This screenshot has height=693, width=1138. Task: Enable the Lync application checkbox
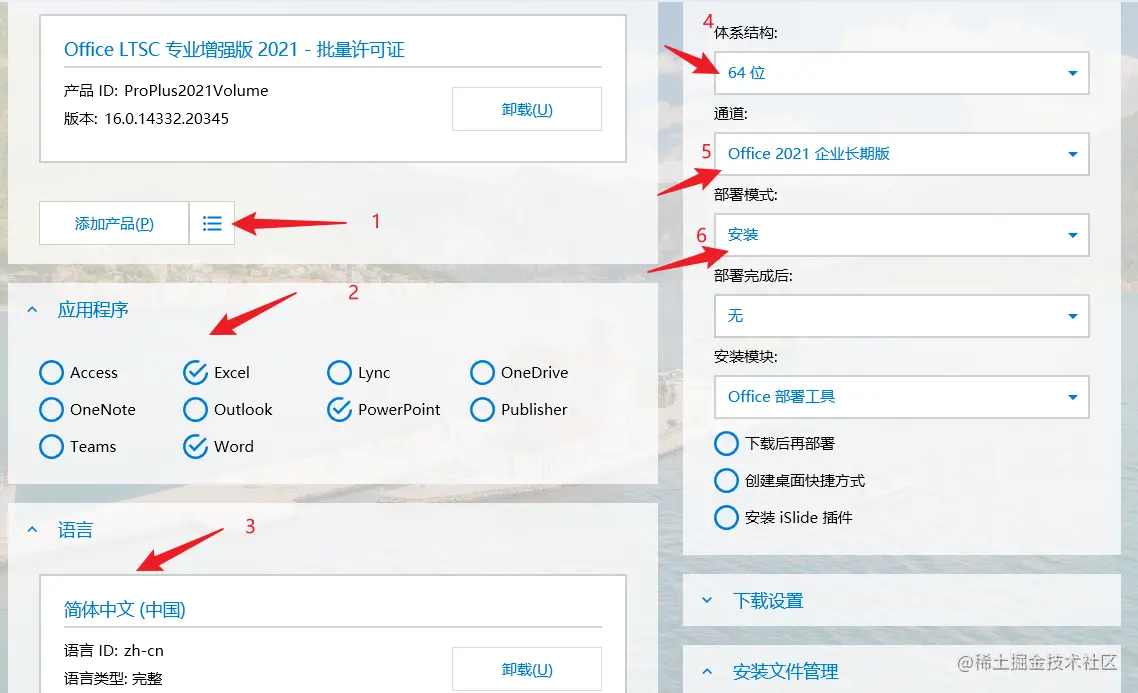point(339,372)
